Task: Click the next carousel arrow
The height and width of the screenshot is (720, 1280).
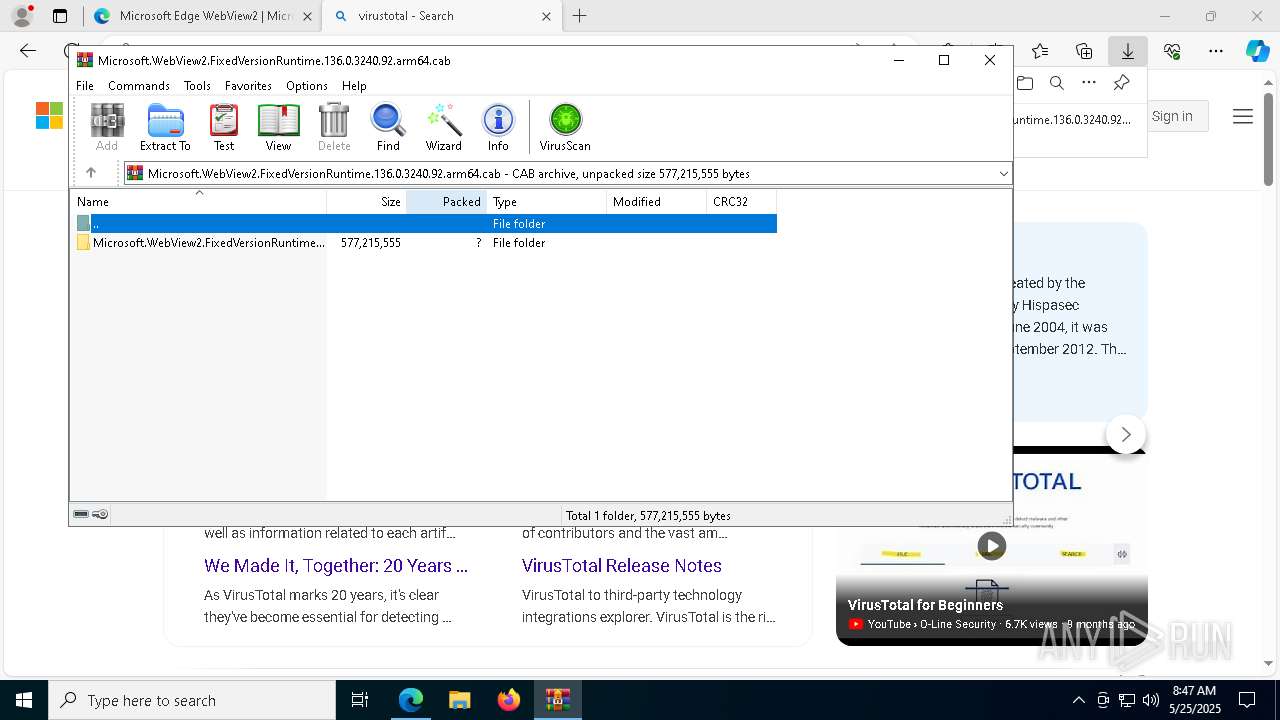Action: [1126, 434]
